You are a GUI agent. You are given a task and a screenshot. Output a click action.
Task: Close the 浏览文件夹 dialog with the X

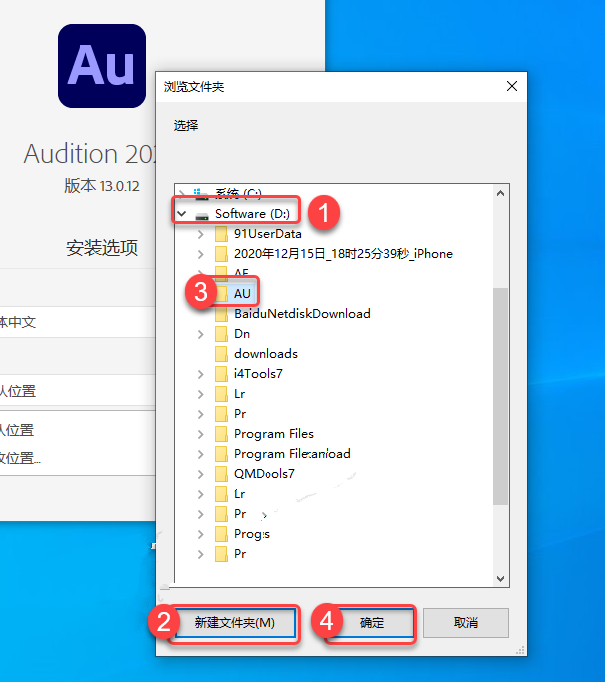tap(512, 86)
